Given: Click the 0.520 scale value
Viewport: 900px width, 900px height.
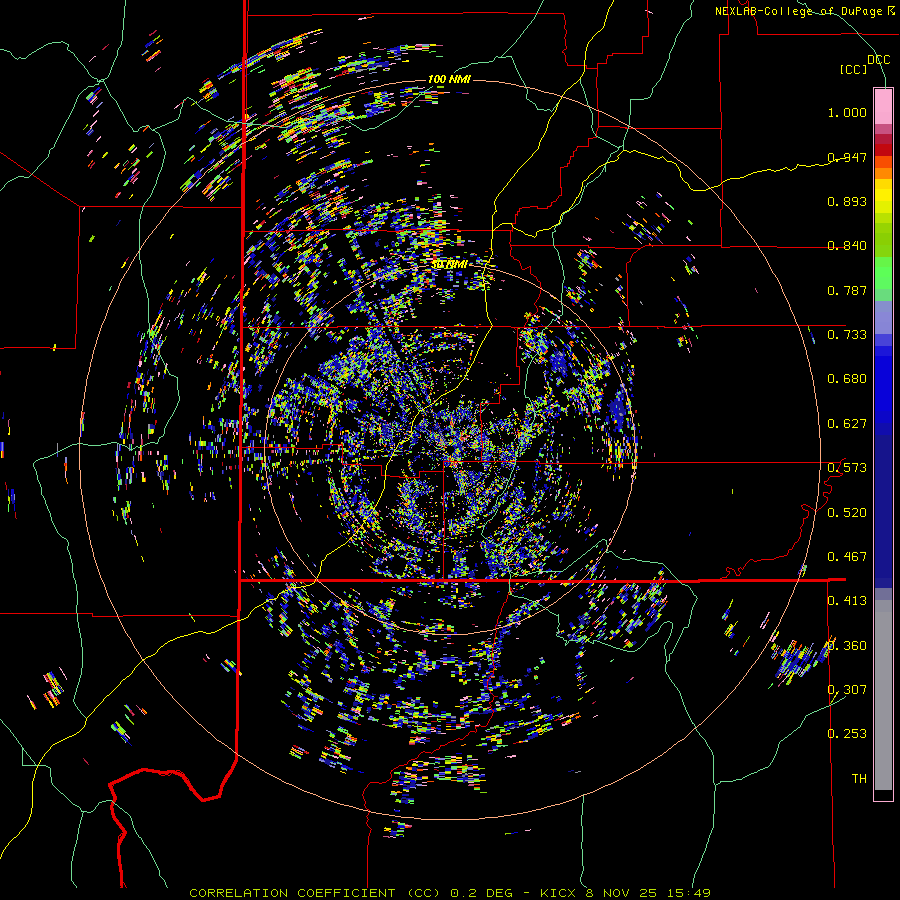Looking at the screenshot, I should pos(847,512).
